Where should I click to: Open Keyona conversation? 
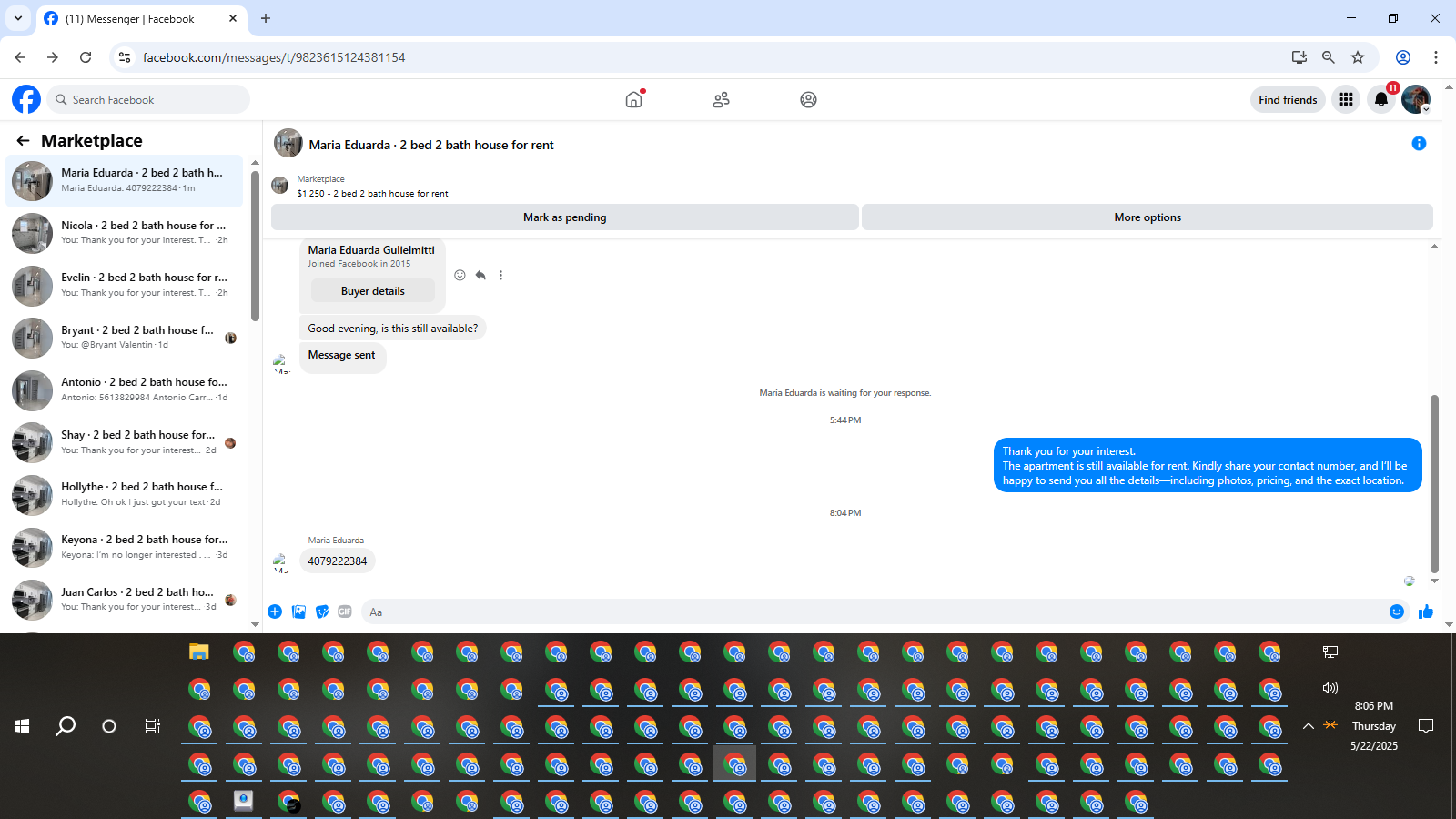[125, 547]
